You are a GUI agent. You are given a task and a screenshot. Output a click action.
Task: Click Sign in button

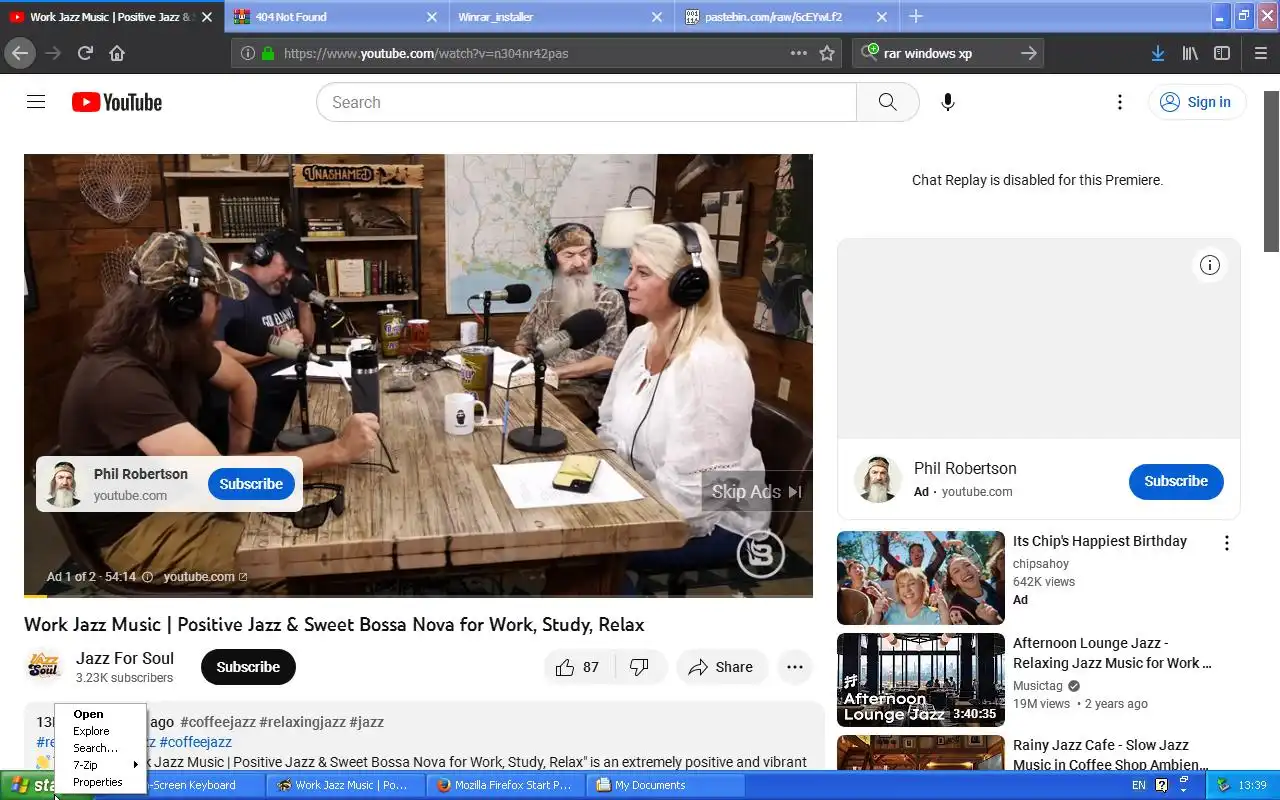pos(1197,102)
